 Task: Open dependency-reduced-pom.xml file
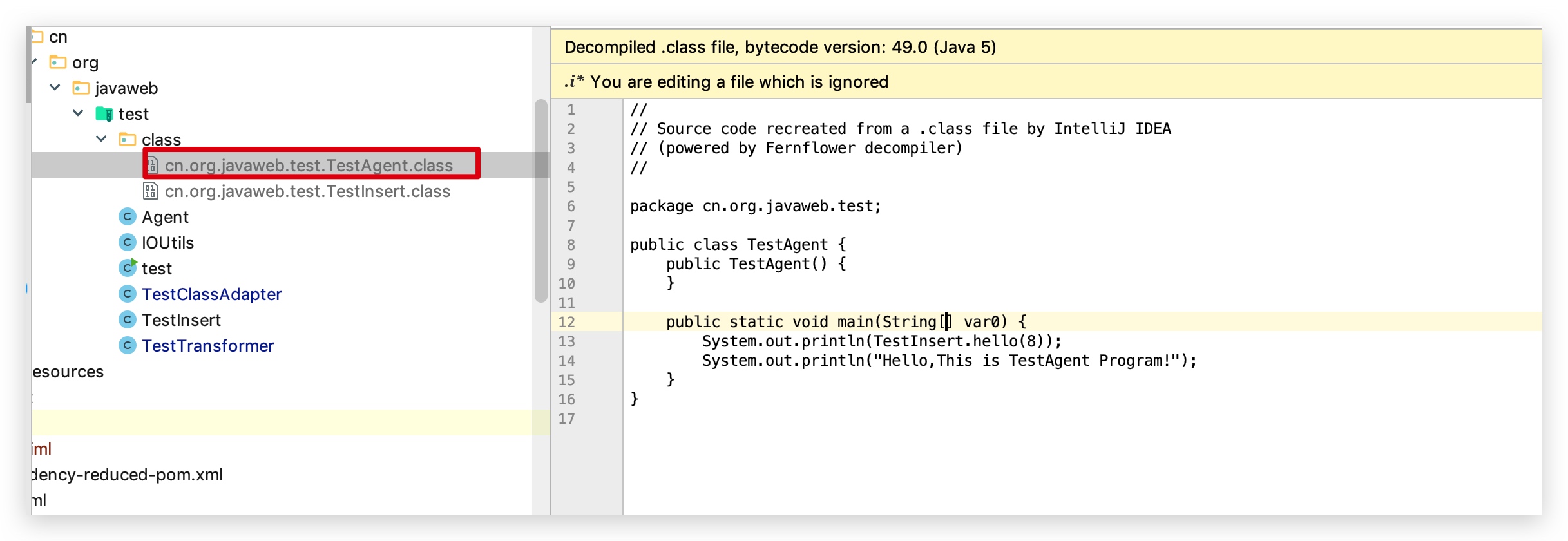128,475
